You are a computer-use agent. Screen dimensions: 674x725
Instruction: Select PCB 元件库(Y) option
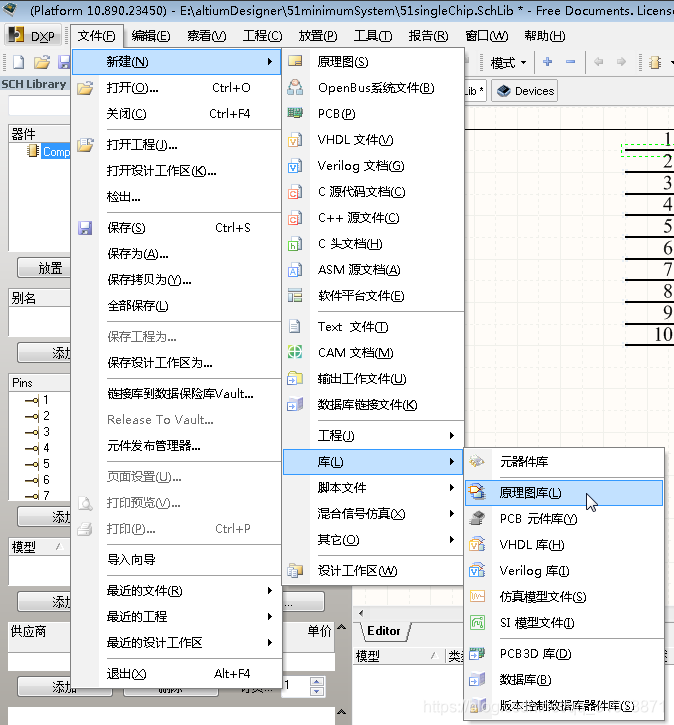point(538,519)
